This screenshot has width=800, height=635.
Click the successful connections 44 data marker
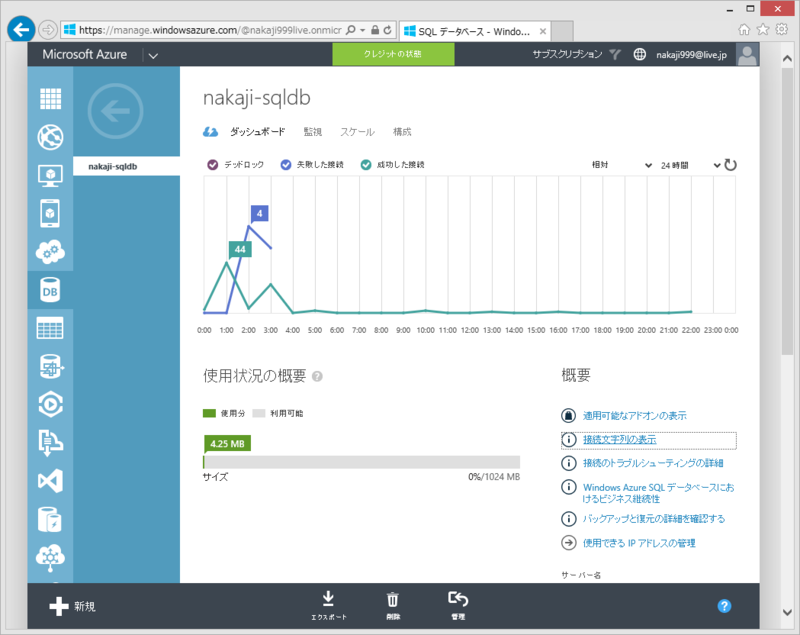(240, 249)
